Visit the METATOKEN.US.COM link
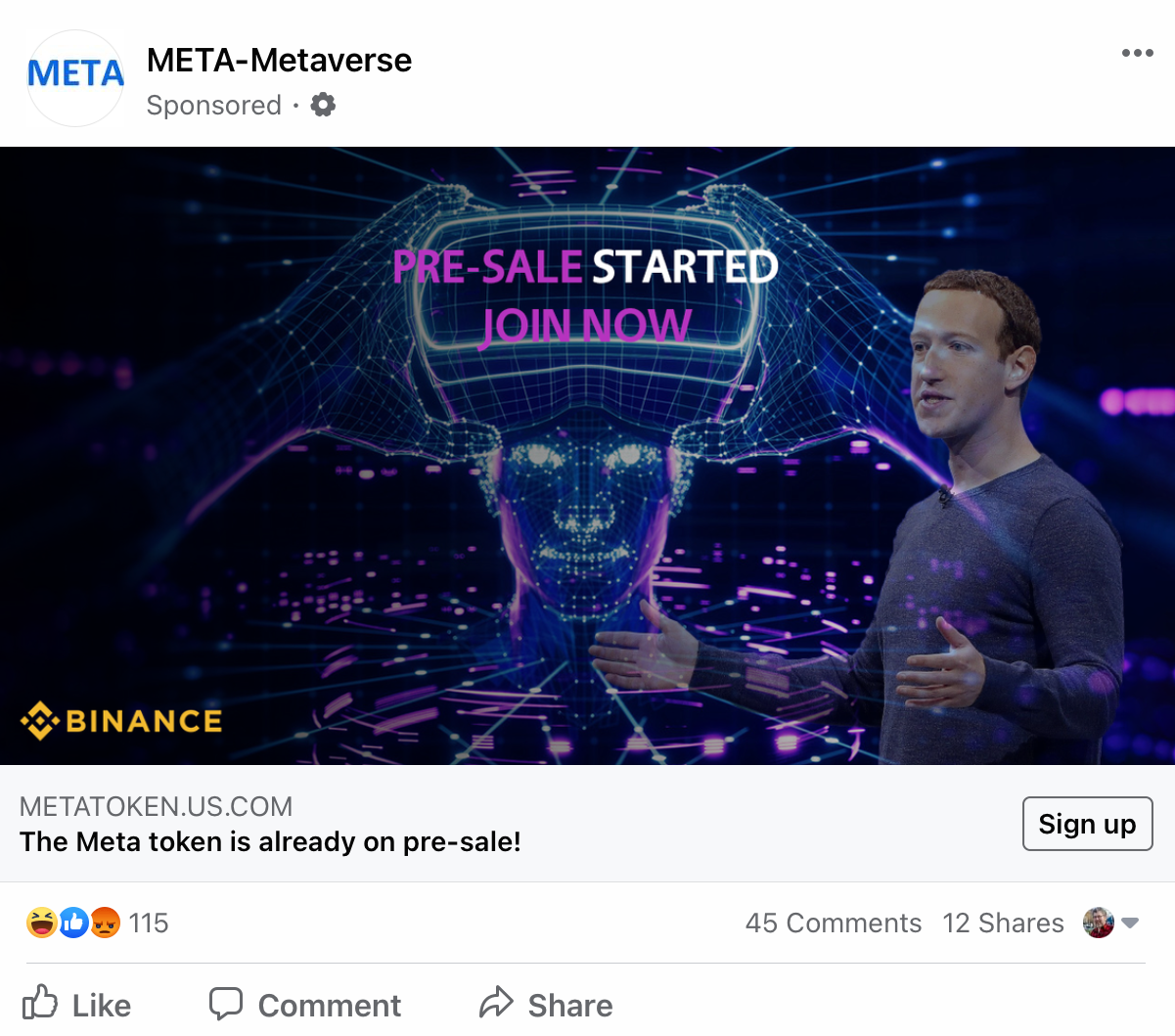Viewport: 1175px width, 1036px height. [156, 806]
